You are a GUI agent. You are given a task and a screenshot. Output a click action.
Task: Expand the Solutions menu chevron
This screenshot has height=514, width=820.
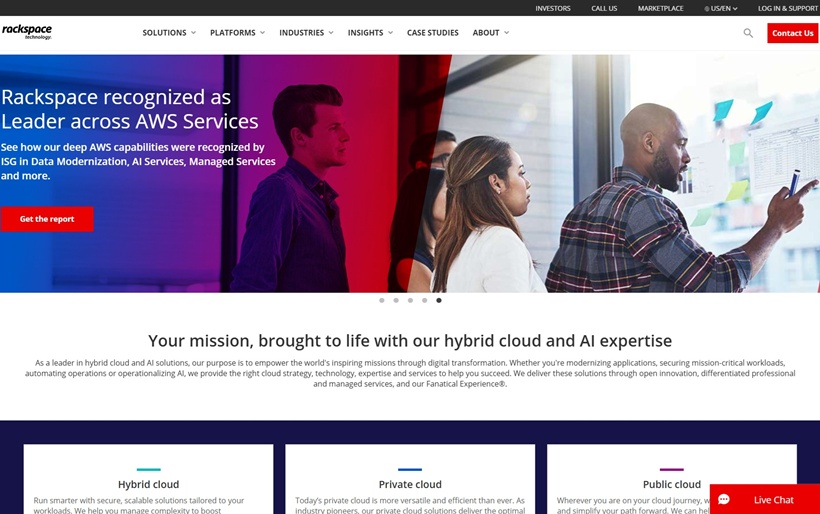point(193,32)
